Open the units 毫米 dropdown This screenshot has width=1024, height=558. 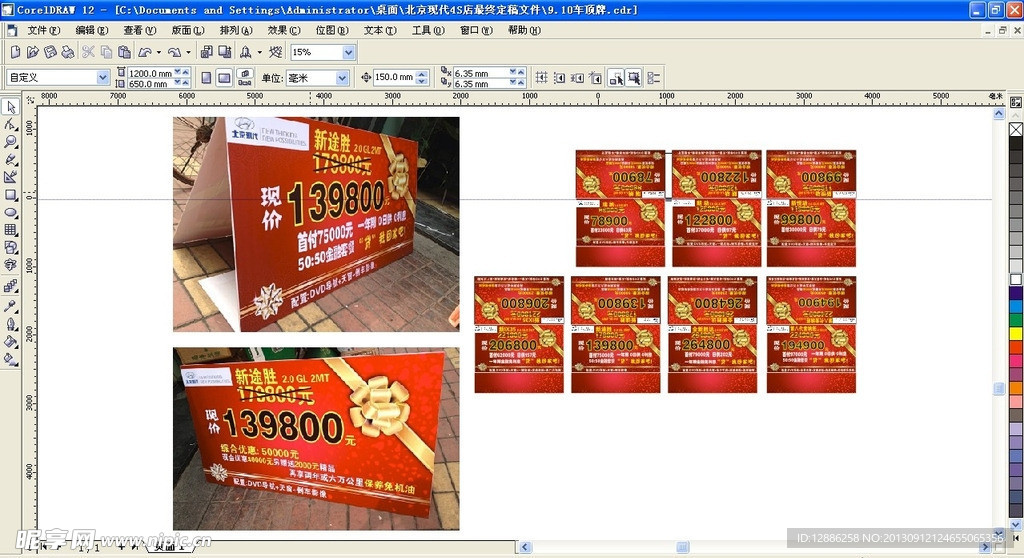click(342, 78)
